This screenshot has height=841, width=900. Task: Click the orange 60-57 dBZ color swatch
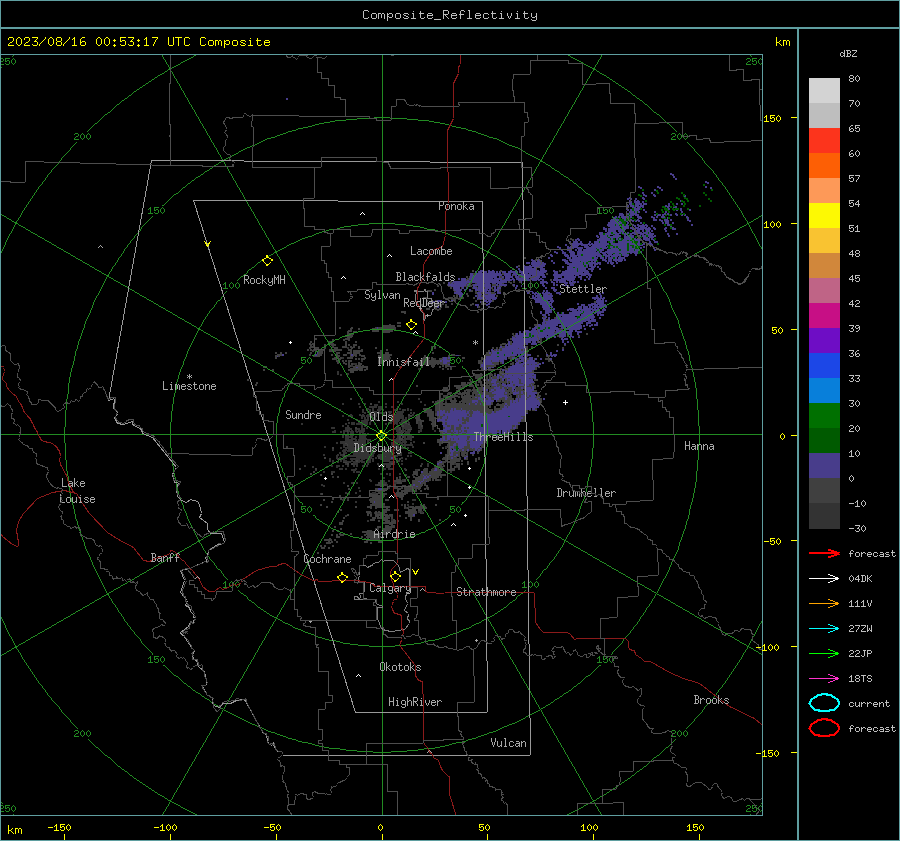click(x=824, y=166)
